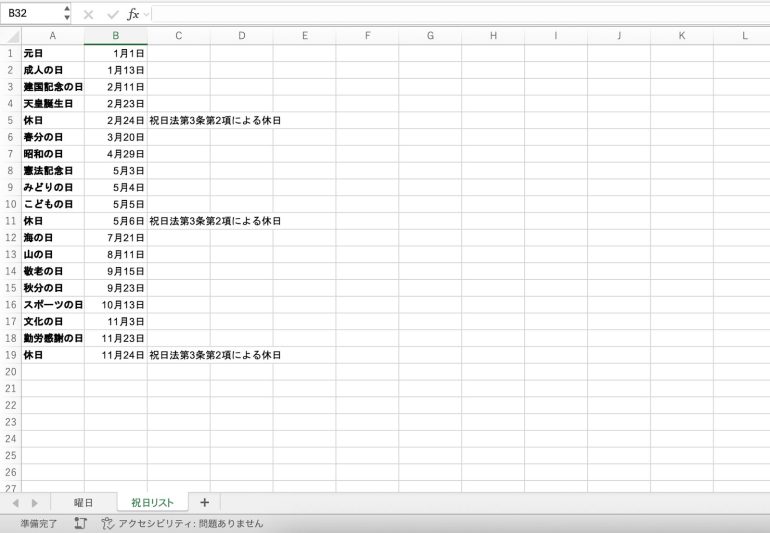
Task: Expand the dropdown next to fx
Action: [146, 15]
